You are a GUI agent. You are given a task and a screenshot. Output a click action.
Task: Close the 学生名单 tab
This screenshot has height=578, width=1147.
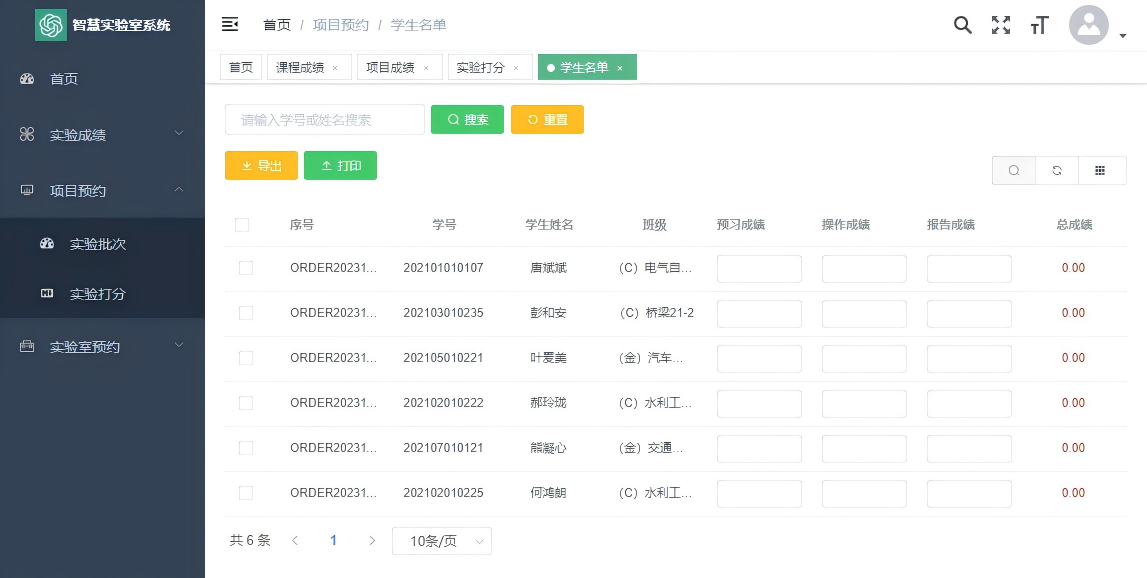point(620,67)
